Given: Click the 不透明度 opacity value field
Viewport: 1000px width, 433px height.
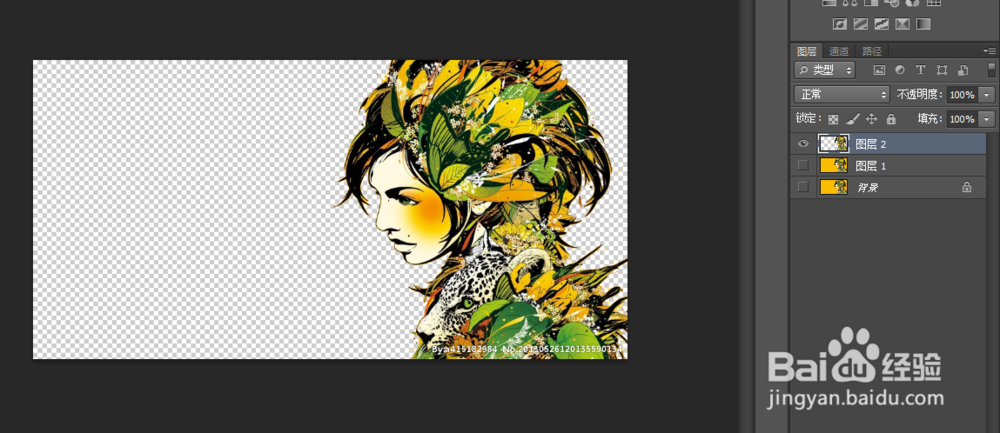Looking at the screenshot, I should click(x=961, y=94).
